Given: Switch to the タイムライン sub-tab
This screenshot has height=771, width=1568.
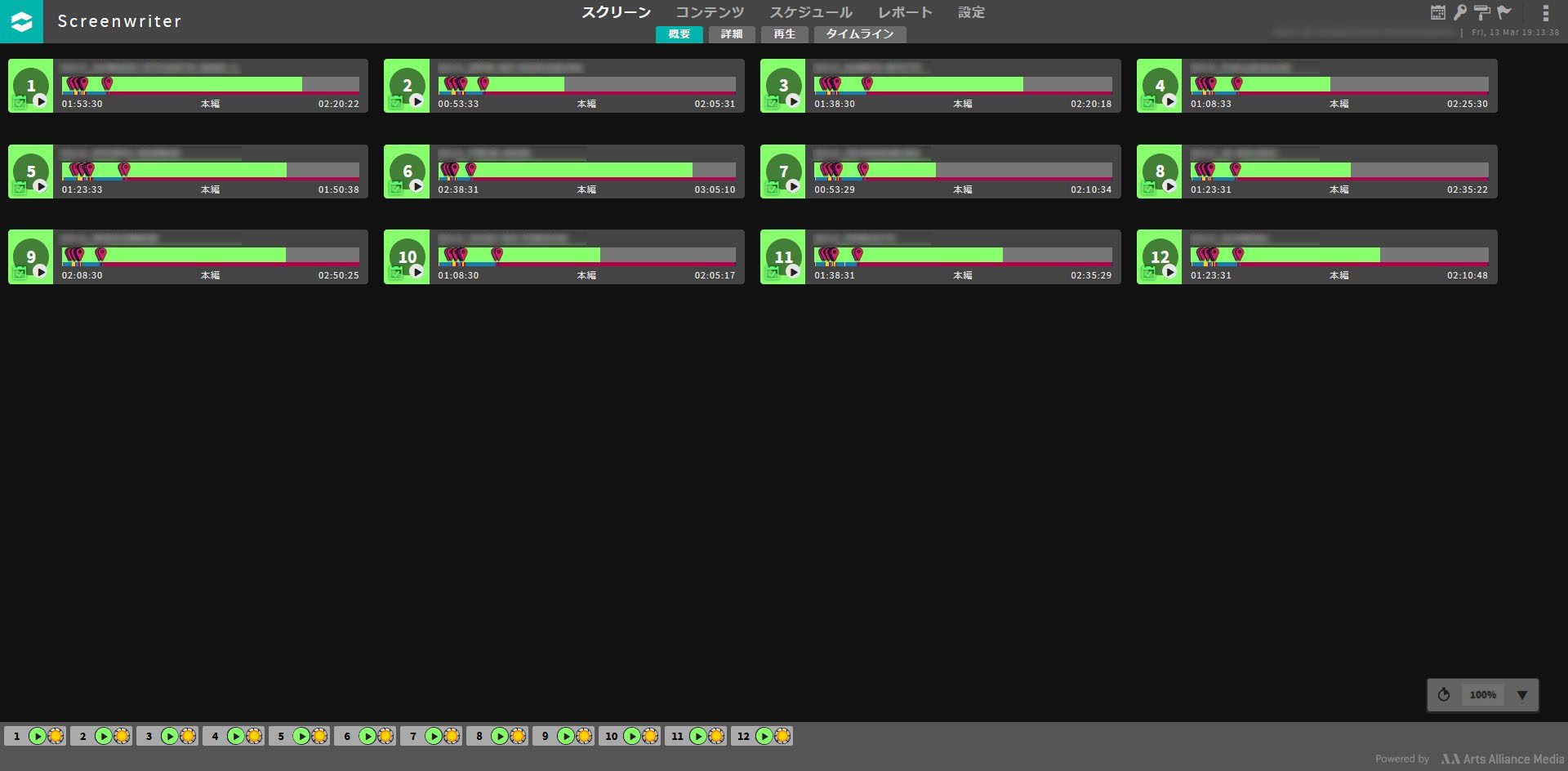Looking at the screenshot, I should tap(860, 34).
